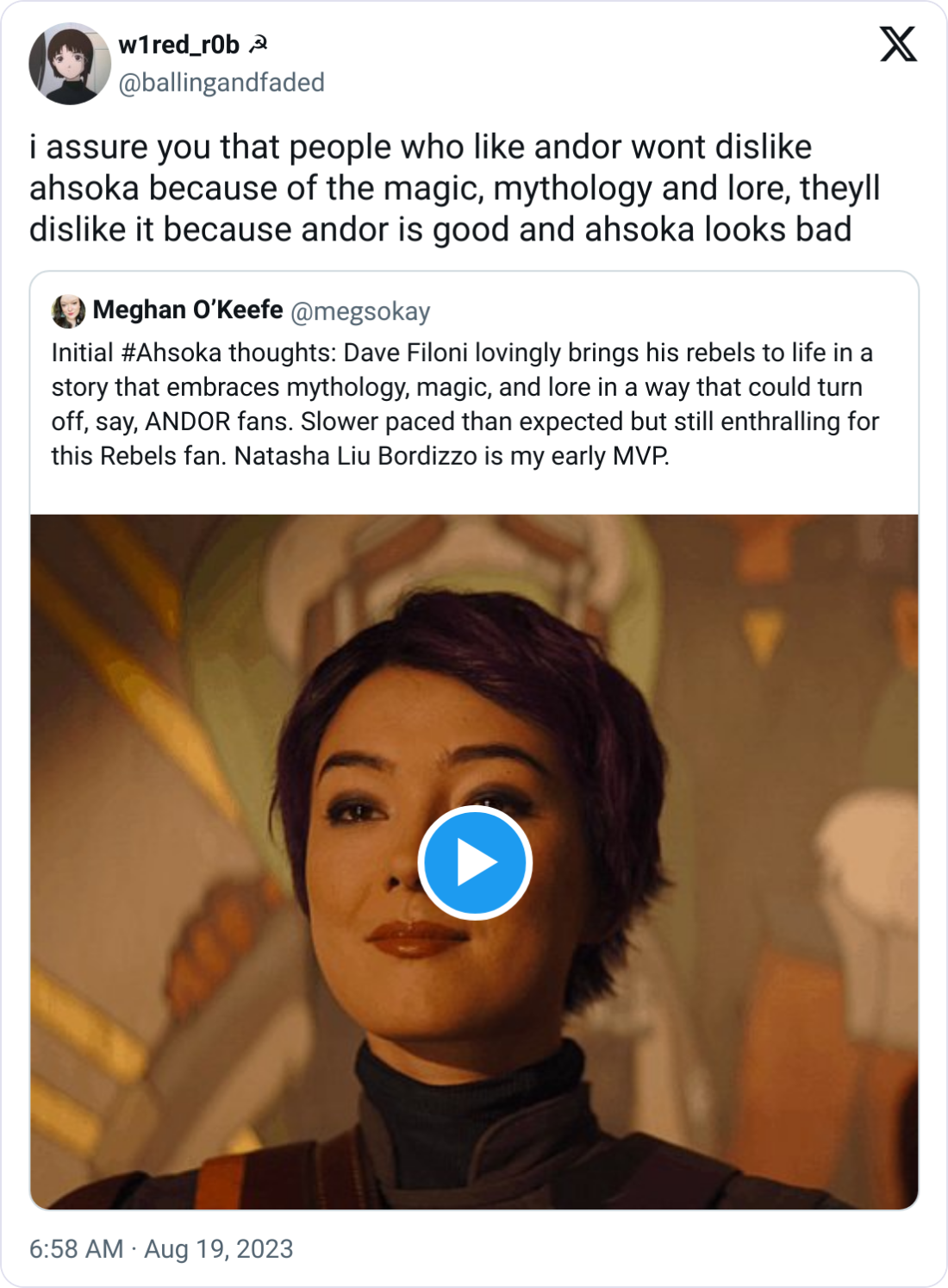Click the Aug 19, 2023 date
Viewport: 948px width, 1288px height.
click(219, 1249)
